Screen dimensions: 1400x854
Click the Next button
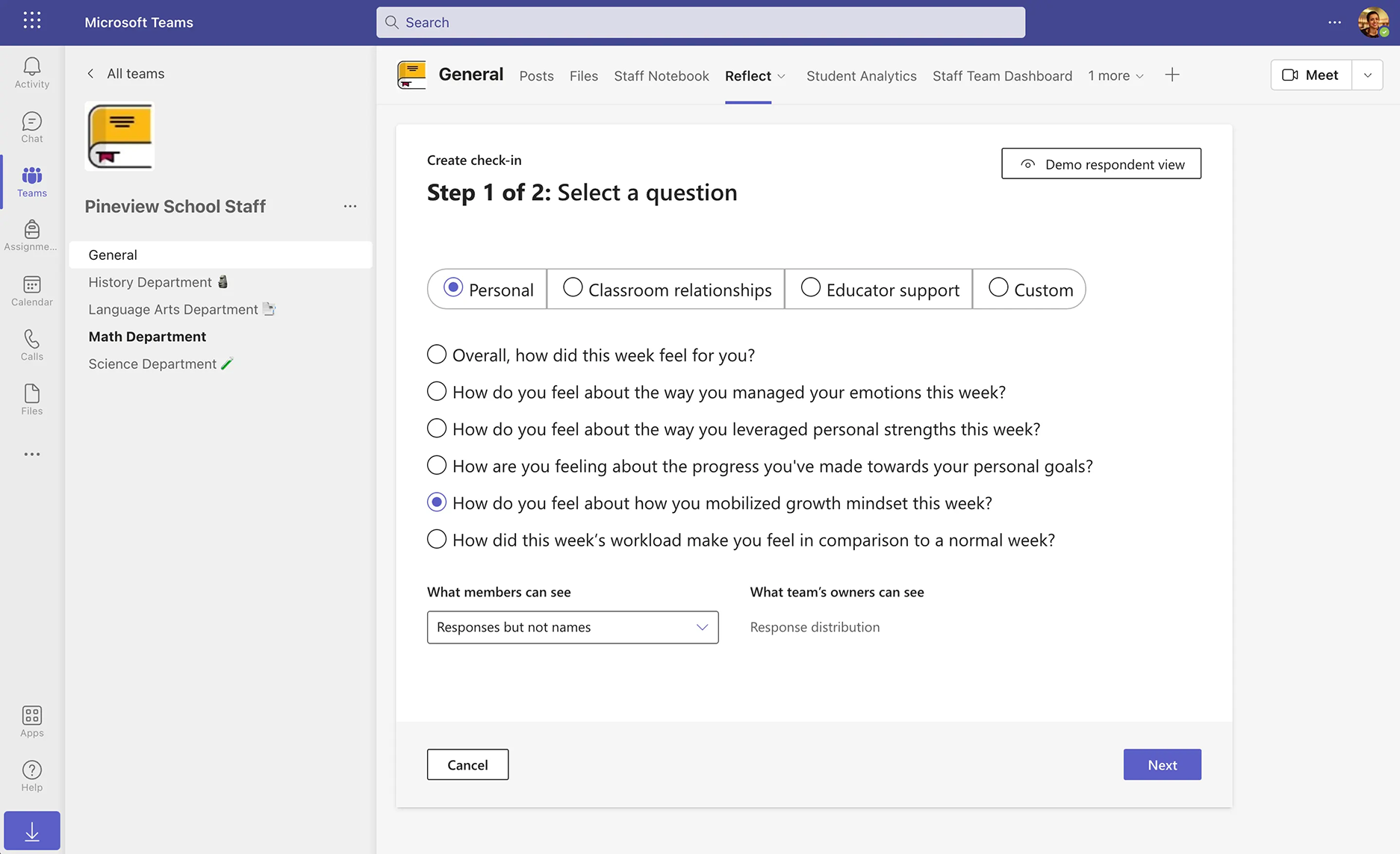point(1162,764)
